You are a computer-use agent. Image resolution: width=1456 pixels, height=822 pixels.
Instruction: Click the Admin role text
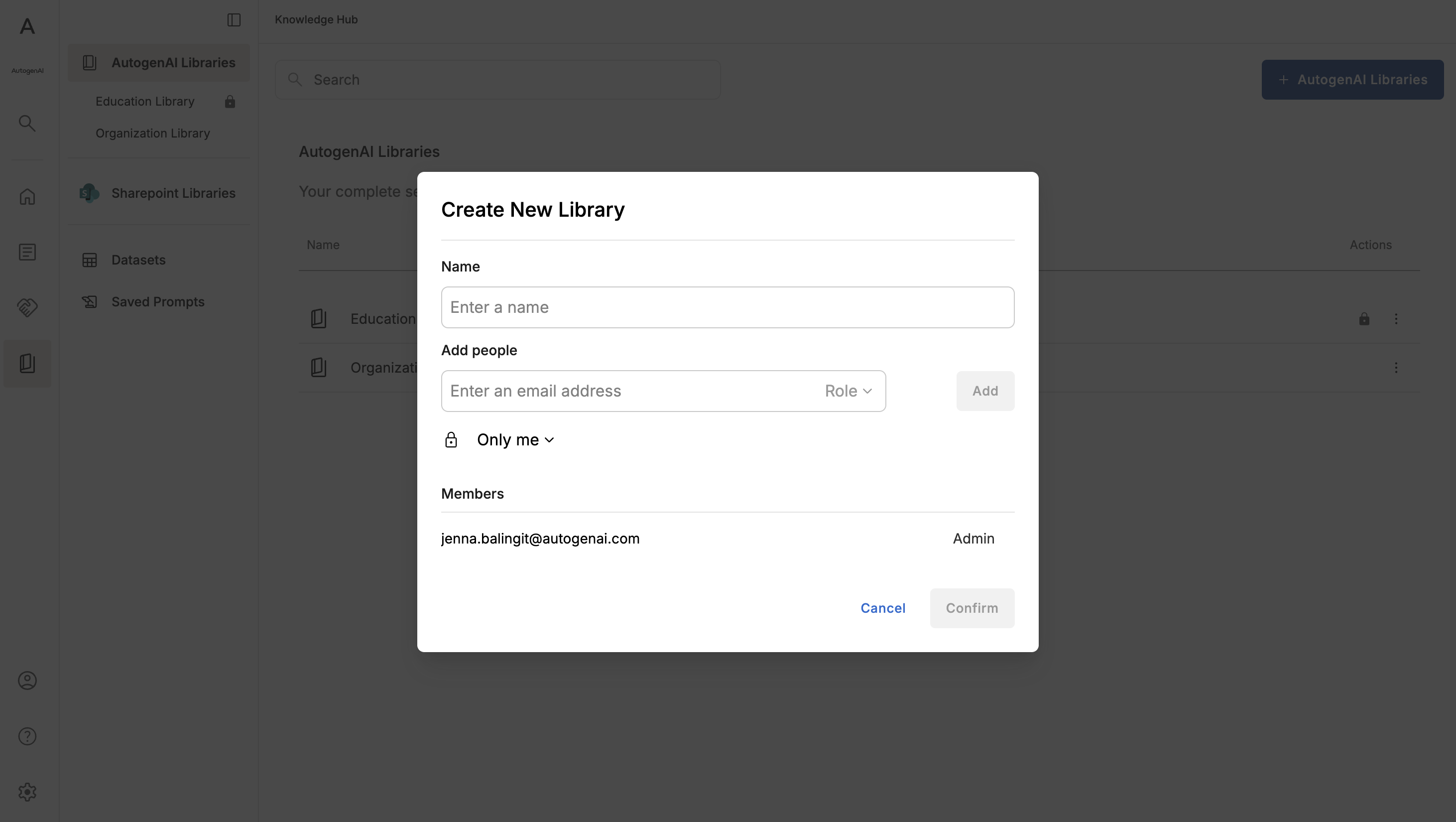point(973,539)
